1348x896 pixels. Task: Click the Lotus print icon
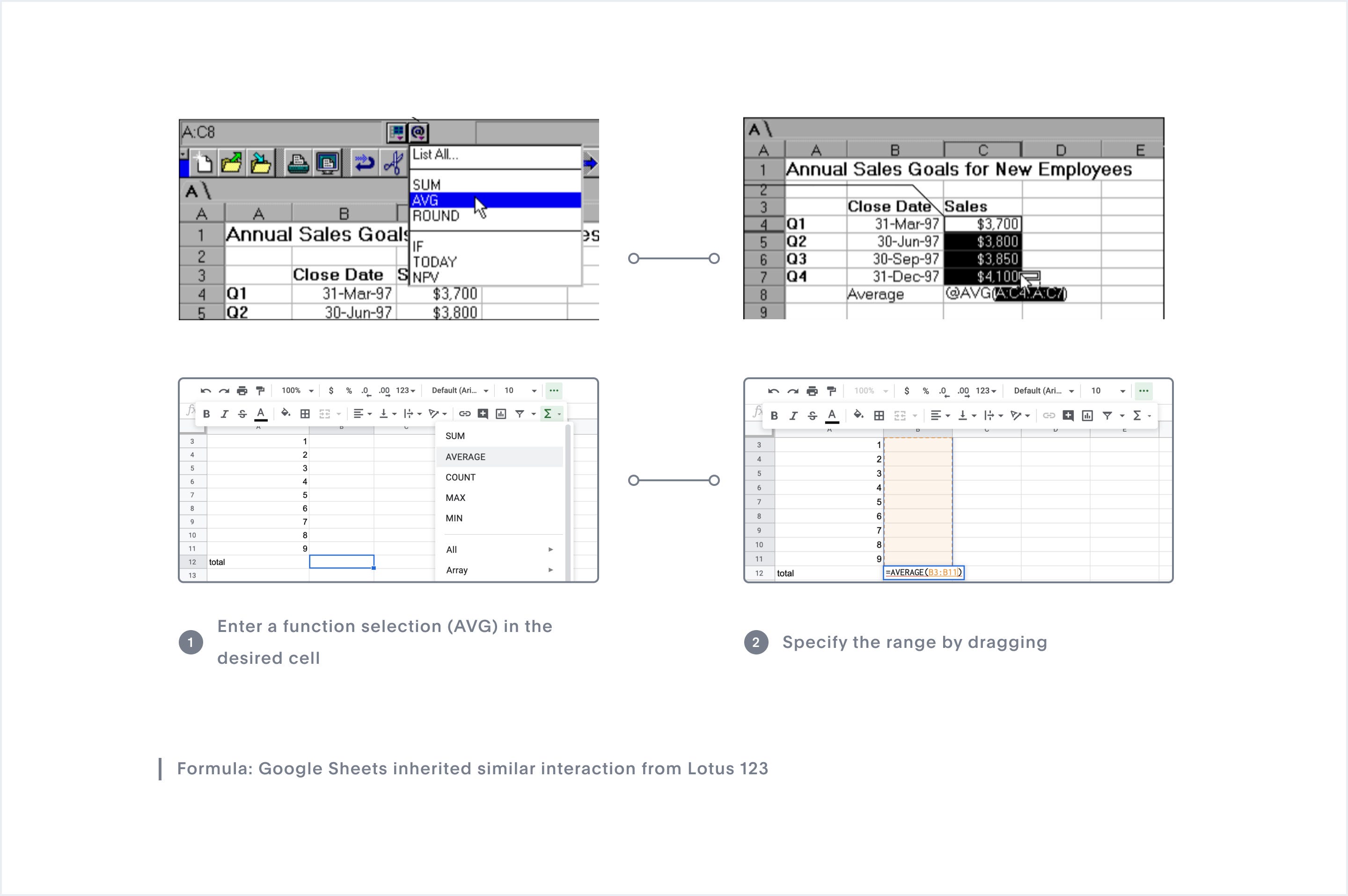coord(298,163)
